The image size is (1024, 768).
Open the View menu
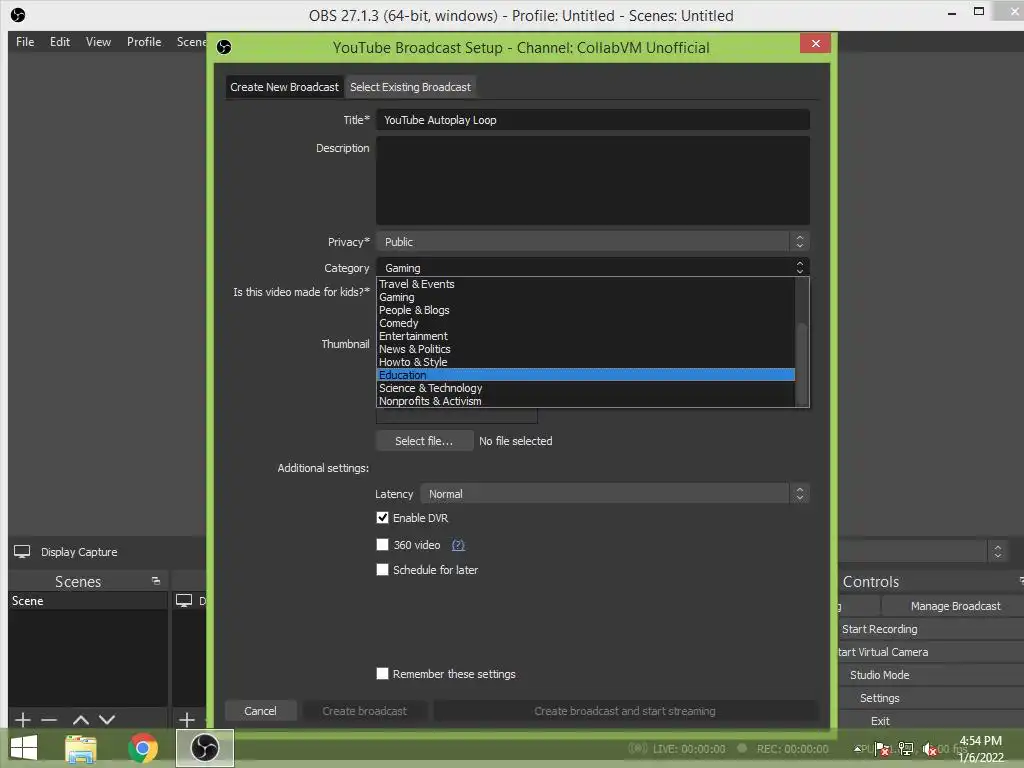(98, 42)
